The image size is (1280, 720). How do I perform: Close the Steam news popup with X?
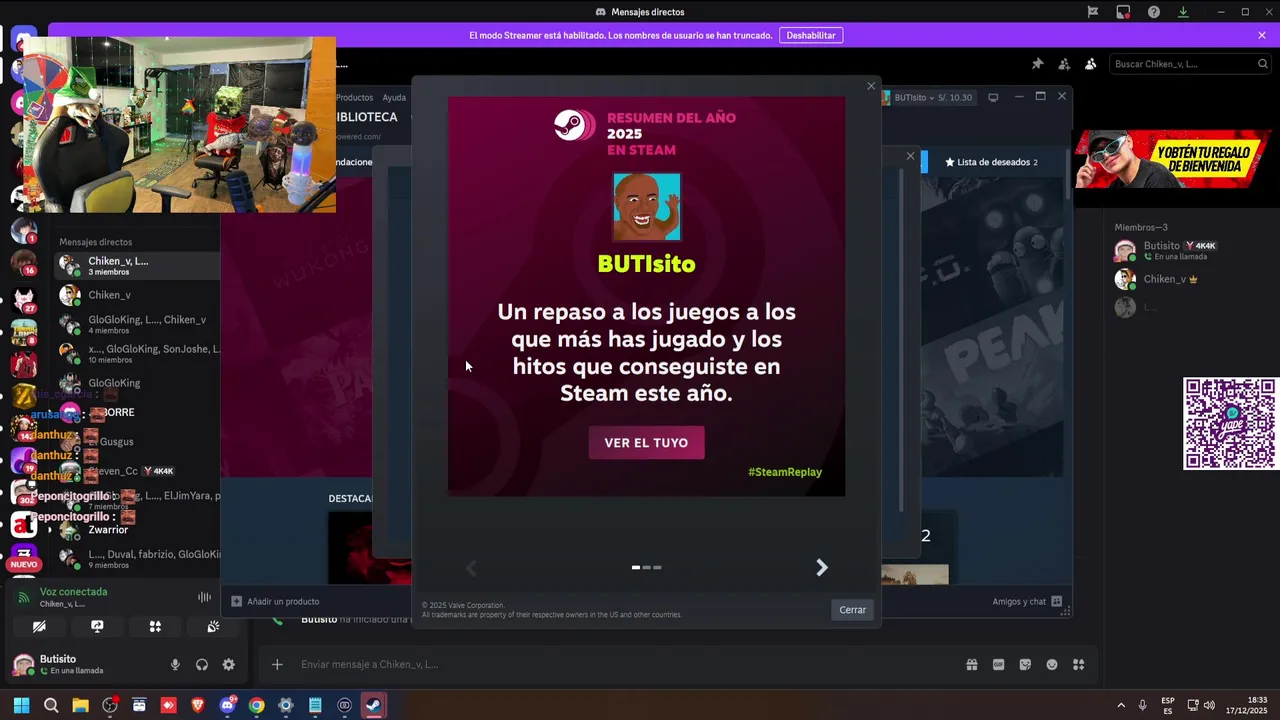click(871, 86)
